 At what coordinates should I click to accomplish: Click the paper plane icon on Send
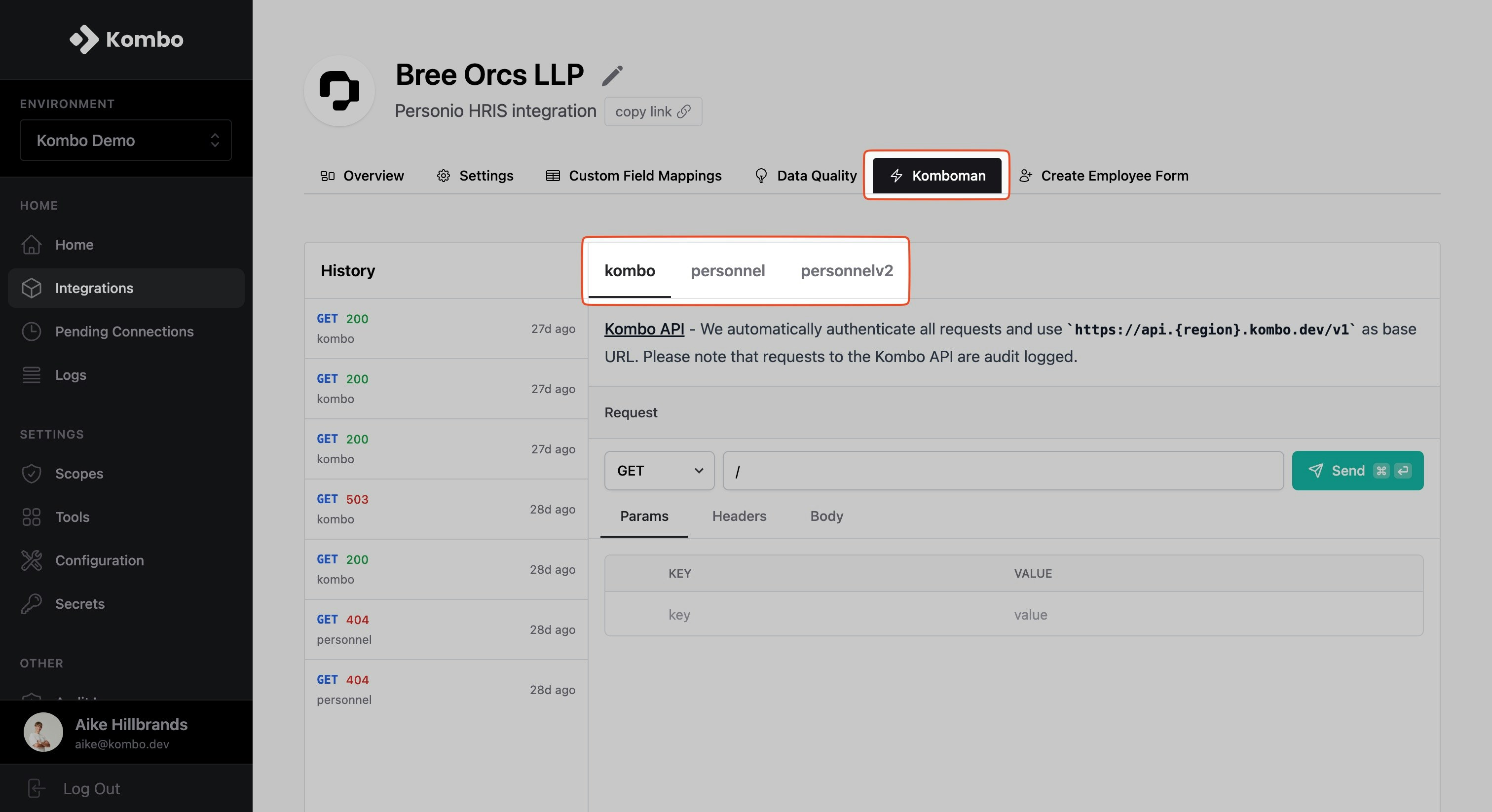click(1315, 471)
